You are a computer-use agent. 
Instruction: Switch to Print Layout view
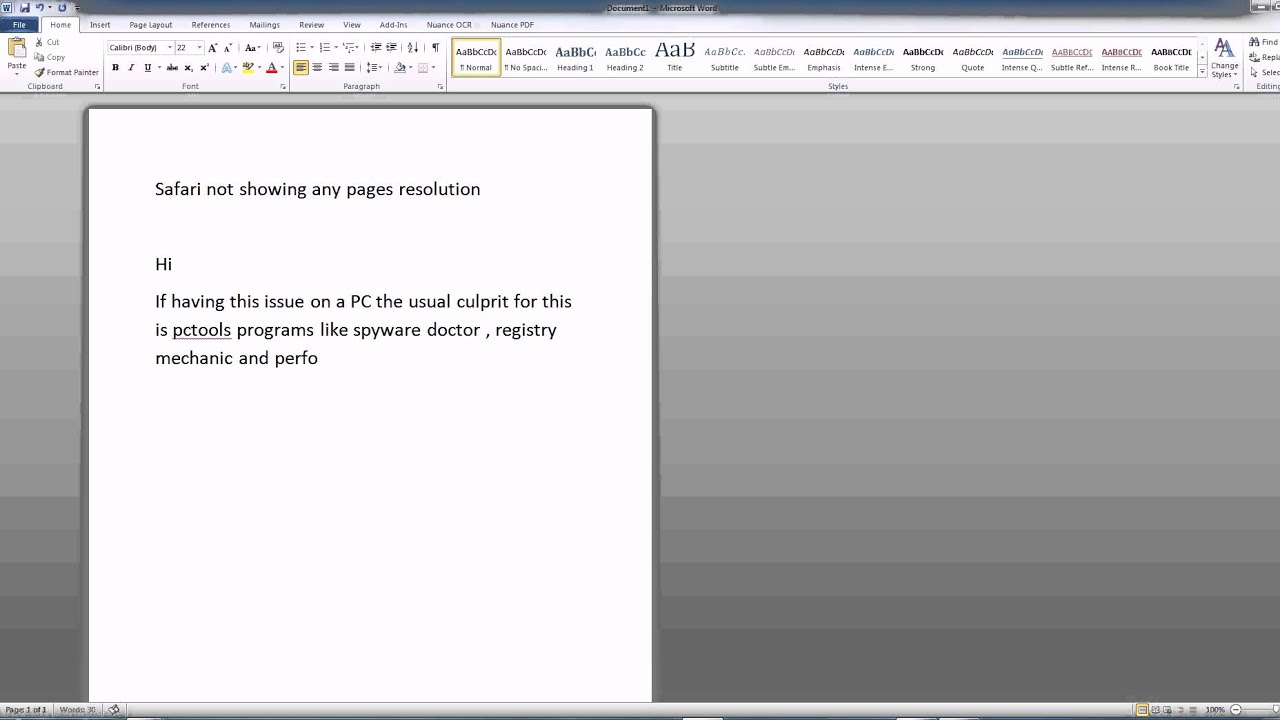(1142, 710)
